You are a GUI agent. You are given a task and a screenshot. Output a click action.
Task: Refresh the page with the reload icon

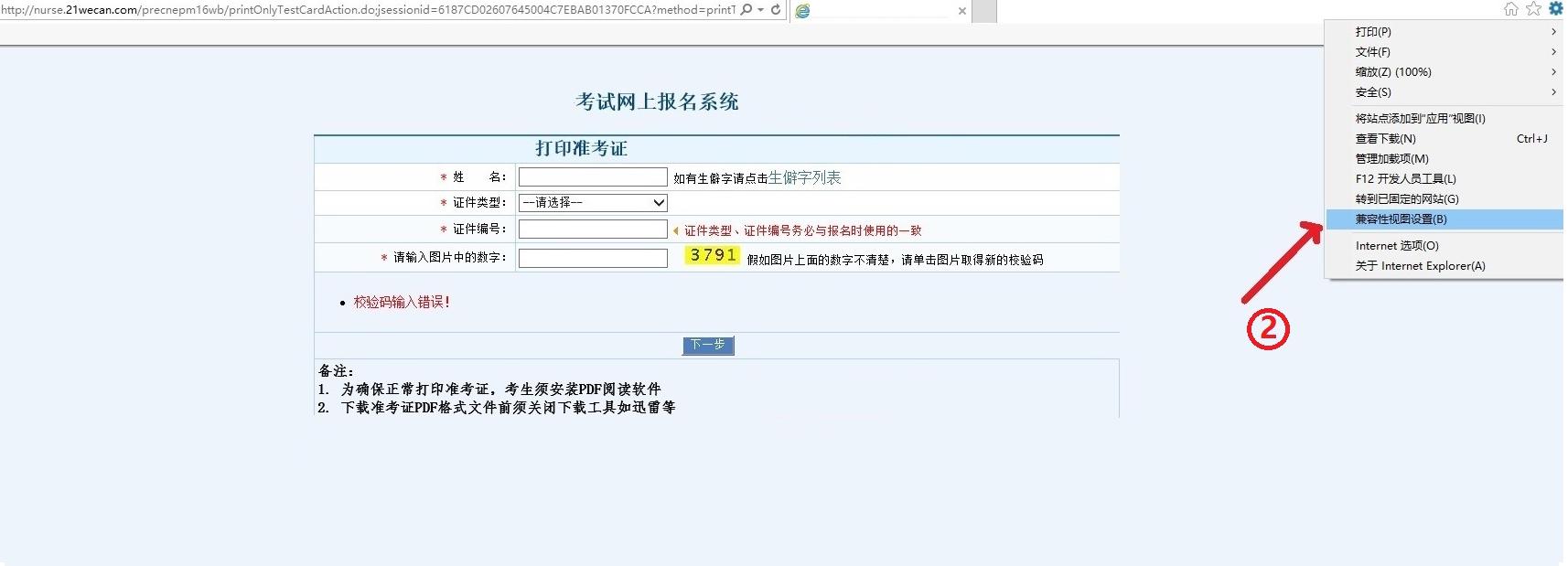(x=776, y=9)
